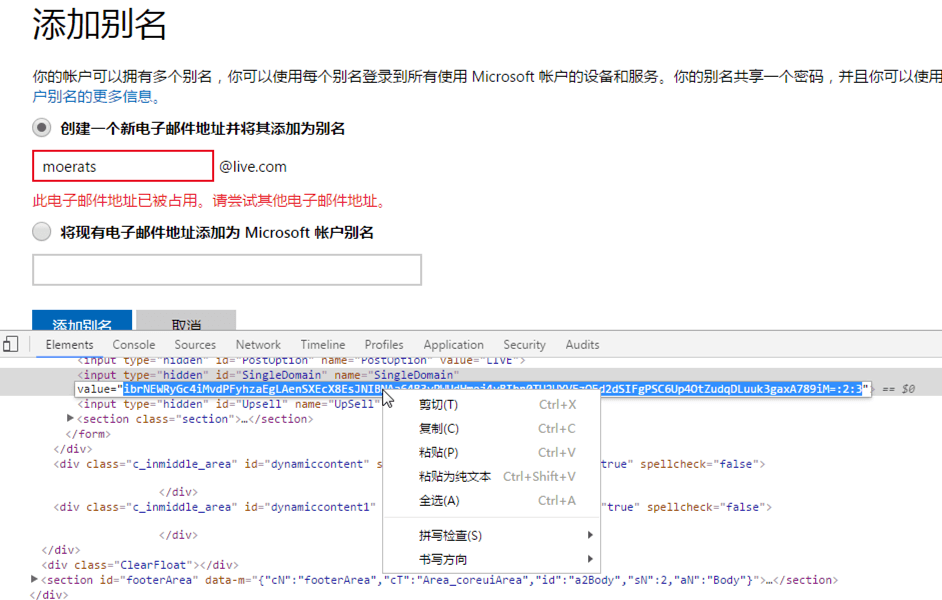Screen dimensions: 942x600
Task: Open the Application tab
Action: (x=454, y=345)
